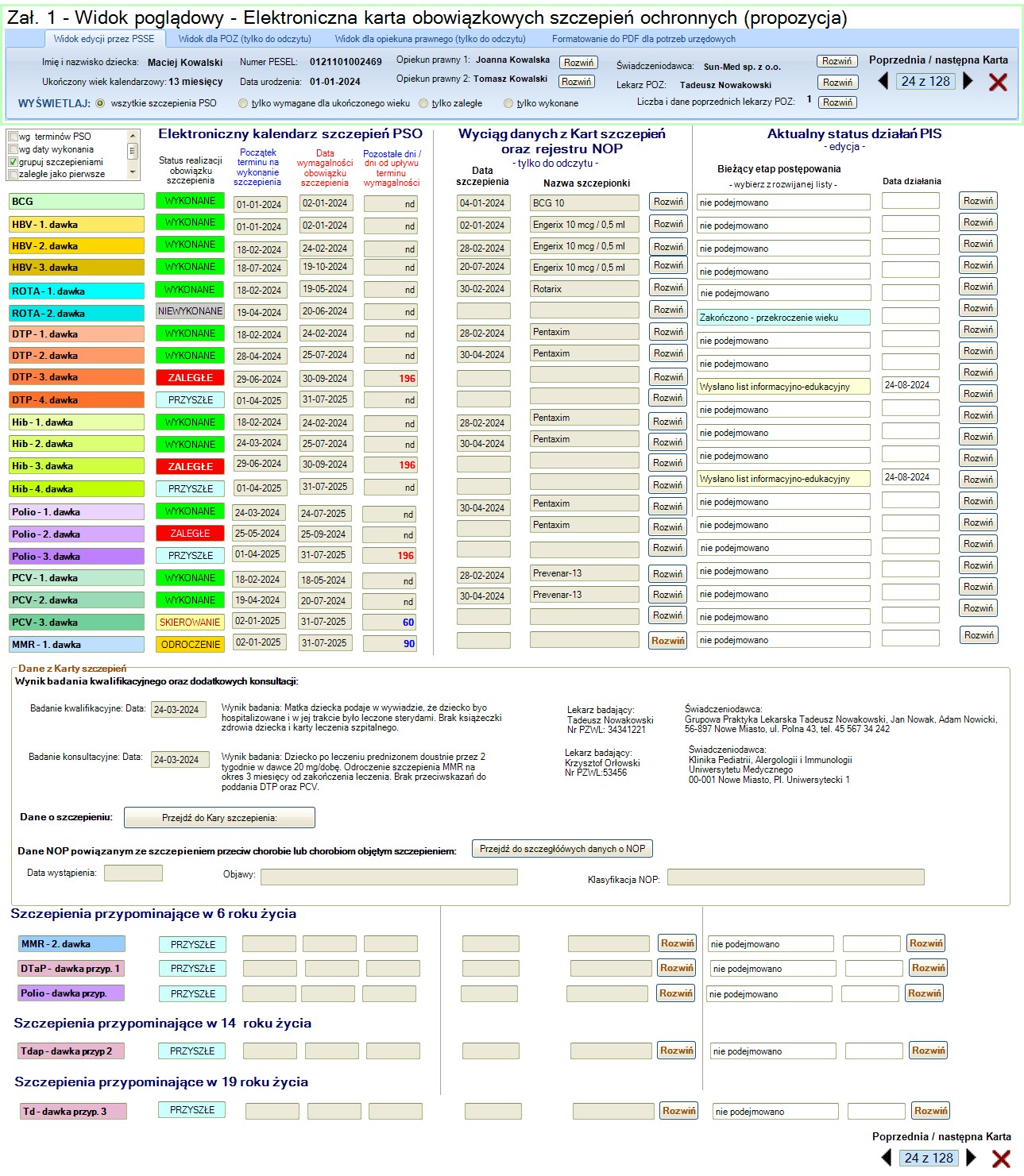Click the footer red X icon

click(x=1001, y=1159)
